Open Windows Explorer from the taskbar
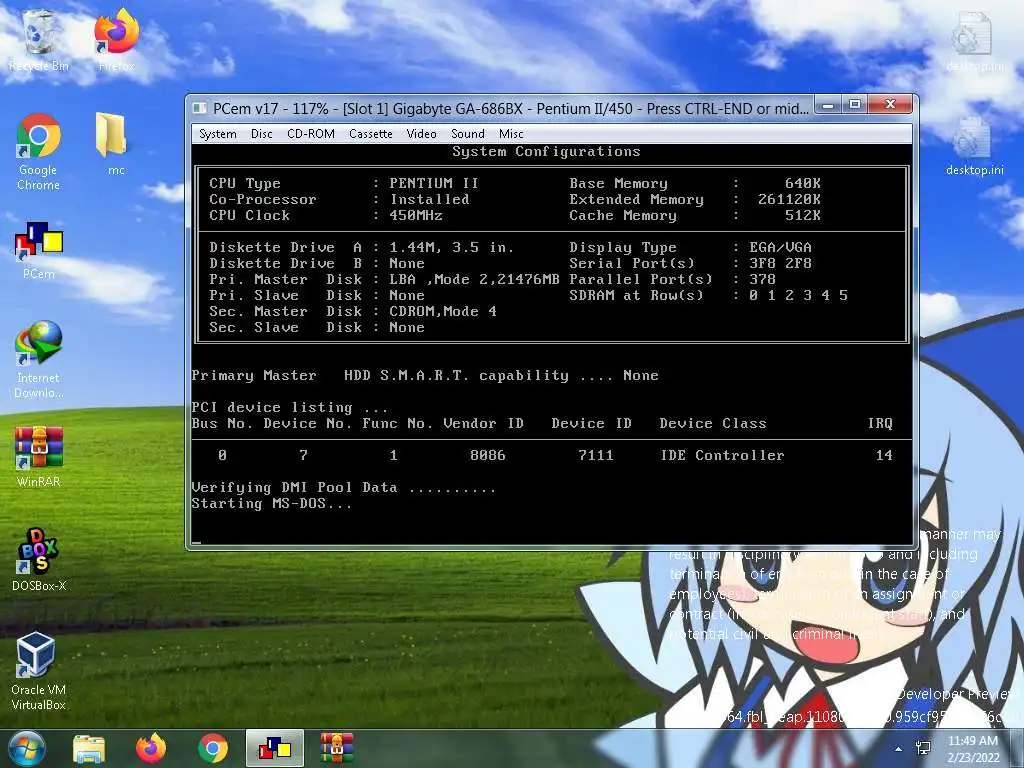Viewport: 1024px width, 768px height. (x=89, y=748)
